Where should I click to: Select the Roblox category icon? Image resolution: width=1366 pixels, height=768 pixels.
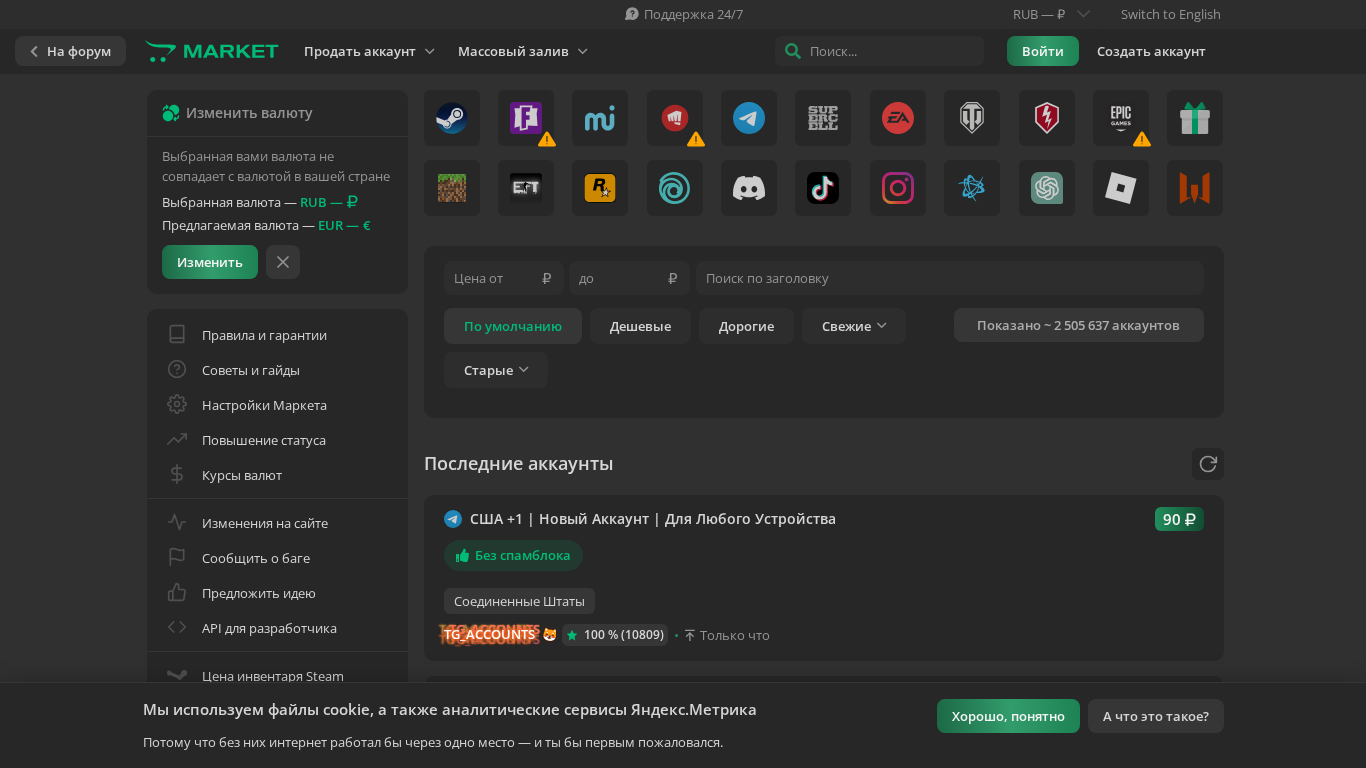[1120, 188]
